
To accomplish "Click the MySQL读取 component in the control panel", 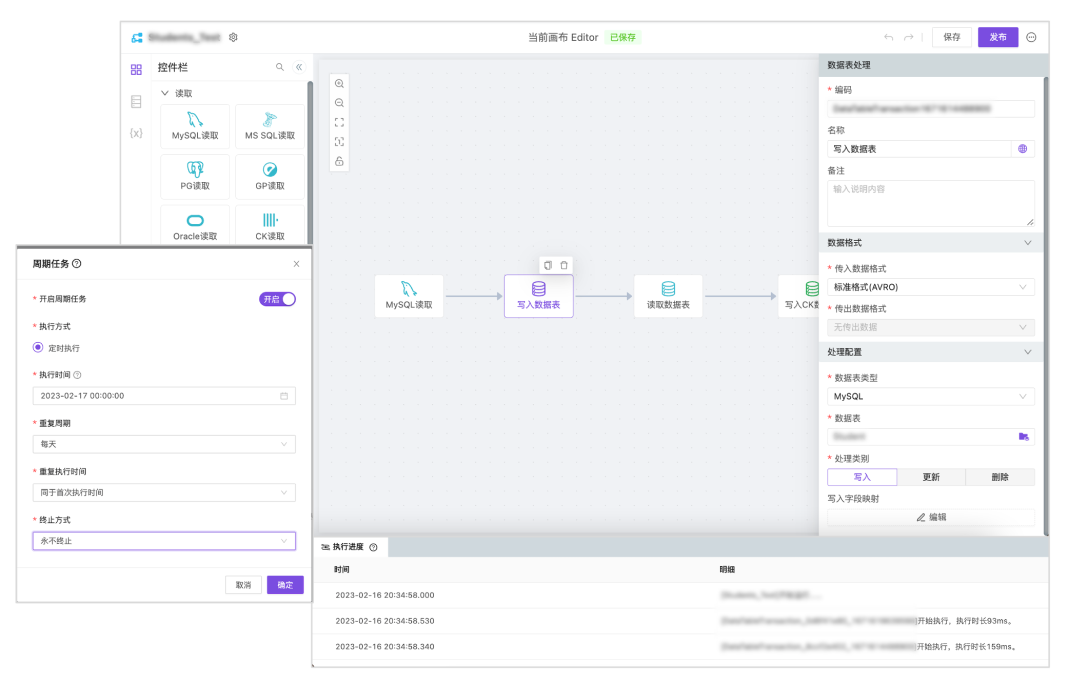I will (195, 126).
